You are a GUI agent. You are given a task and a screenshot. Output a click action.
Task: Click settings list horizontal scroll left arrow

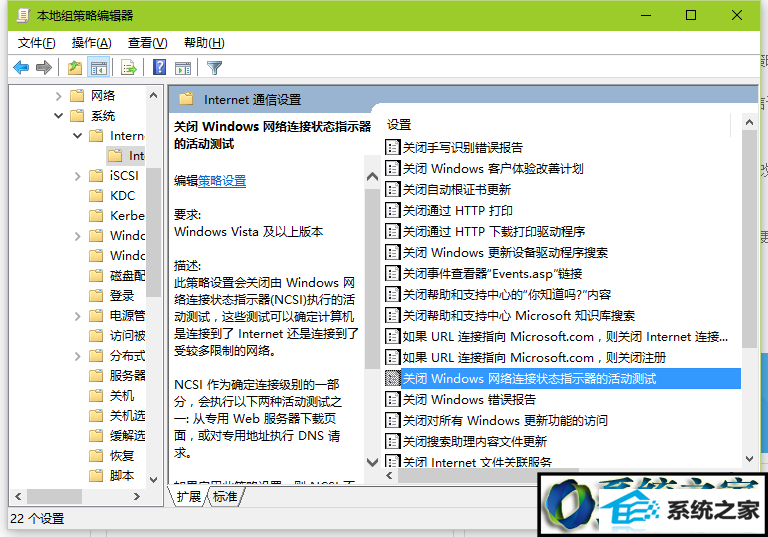pos(389,475)
